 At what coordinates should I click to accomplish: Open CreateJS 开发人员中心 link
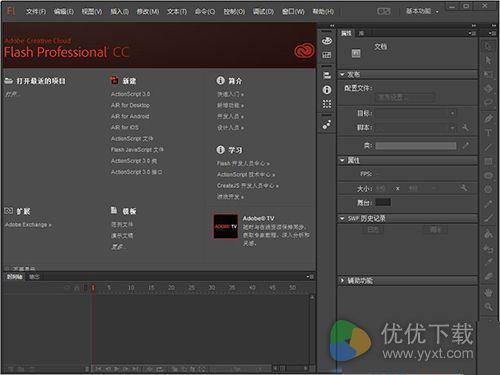pos(248,186)
